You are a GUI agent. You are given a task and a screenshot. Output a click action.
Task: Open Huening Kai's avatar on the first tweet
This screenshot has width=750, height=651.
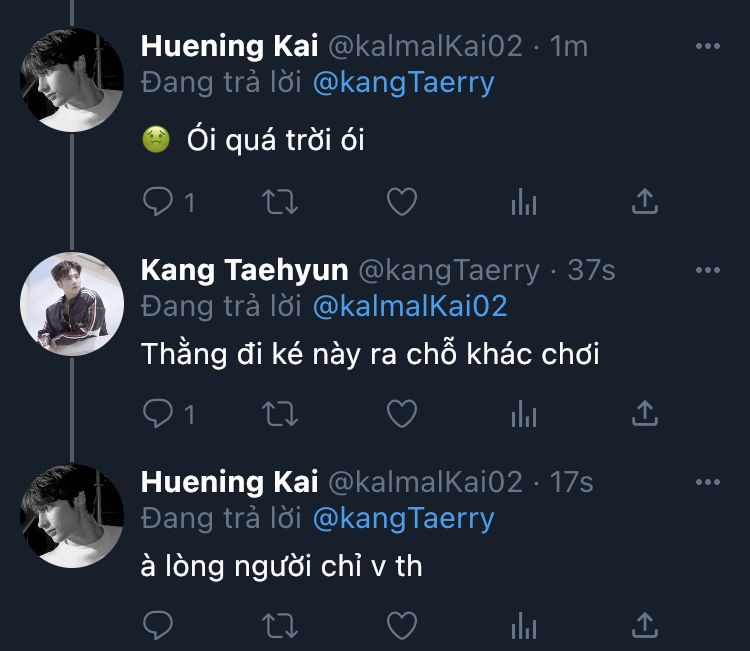coord(72,79)
